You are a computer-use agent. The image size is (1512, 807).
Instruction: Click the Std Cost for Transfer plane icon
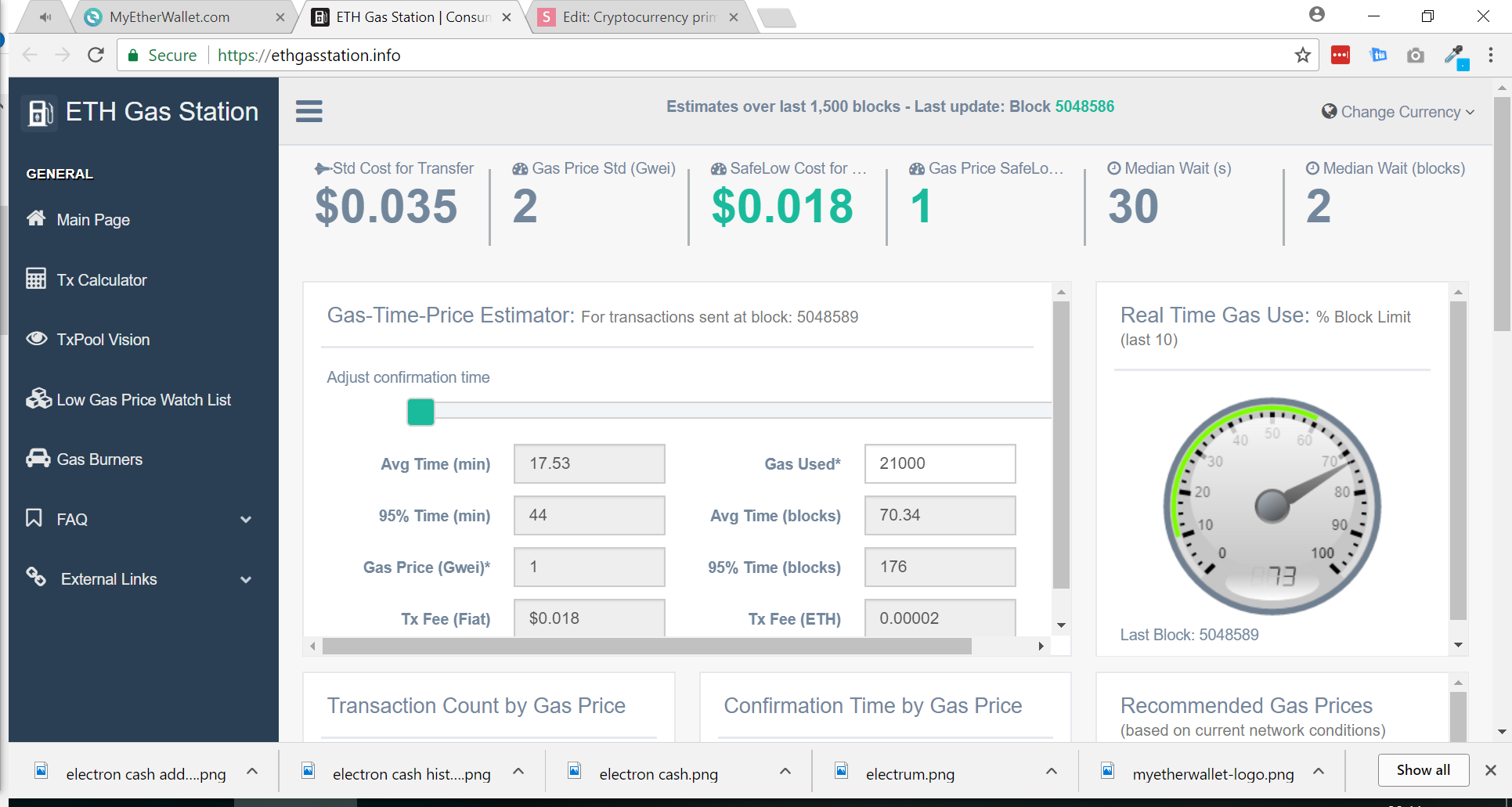pos(322,168)
